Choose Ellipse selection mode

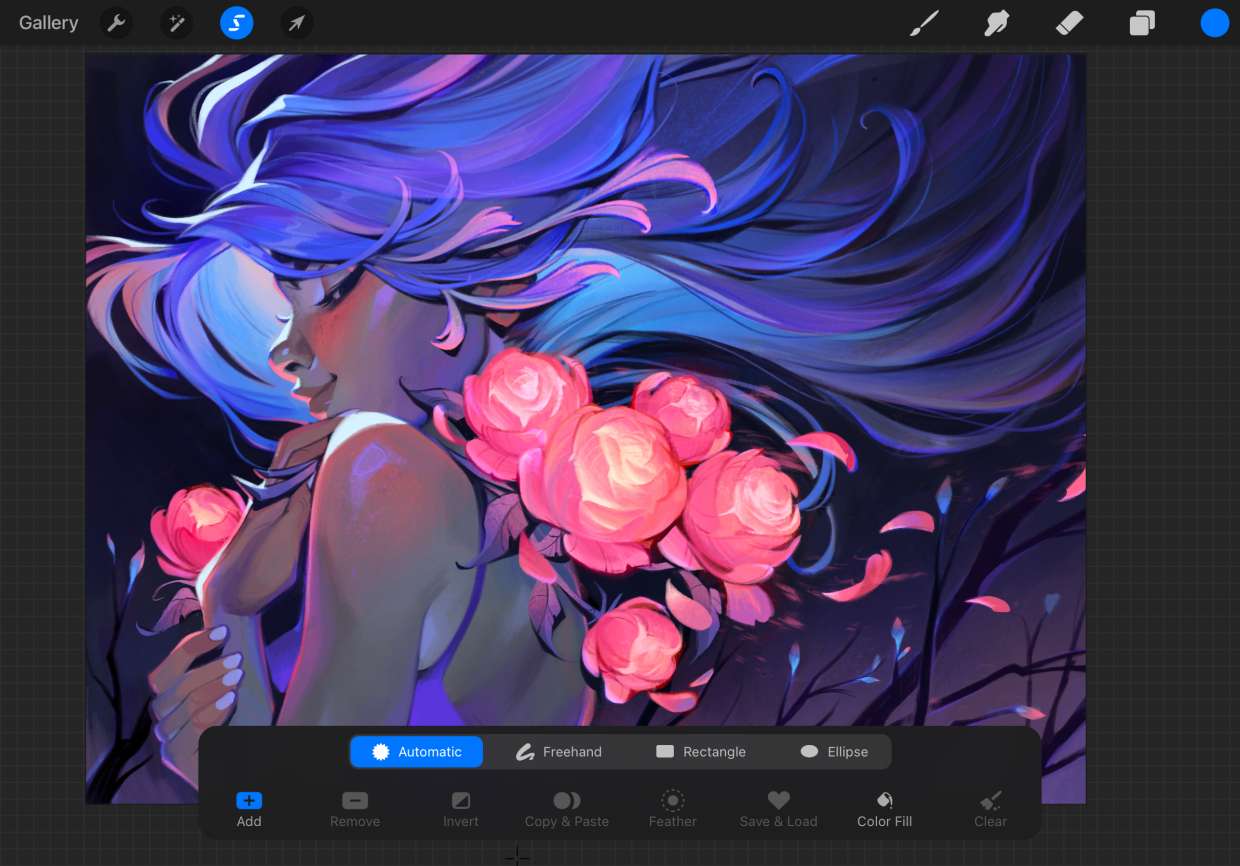[x=834, y=752]
